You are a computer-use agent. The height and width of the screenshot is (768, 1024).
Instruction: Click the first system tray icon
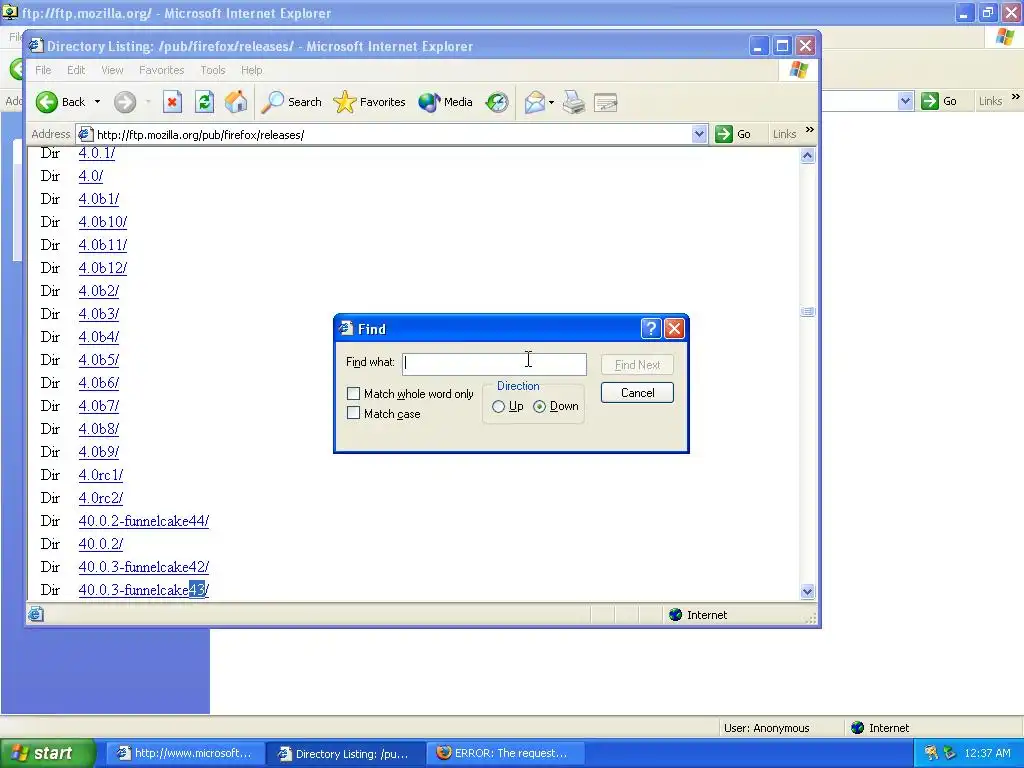[x=932, y=753]
